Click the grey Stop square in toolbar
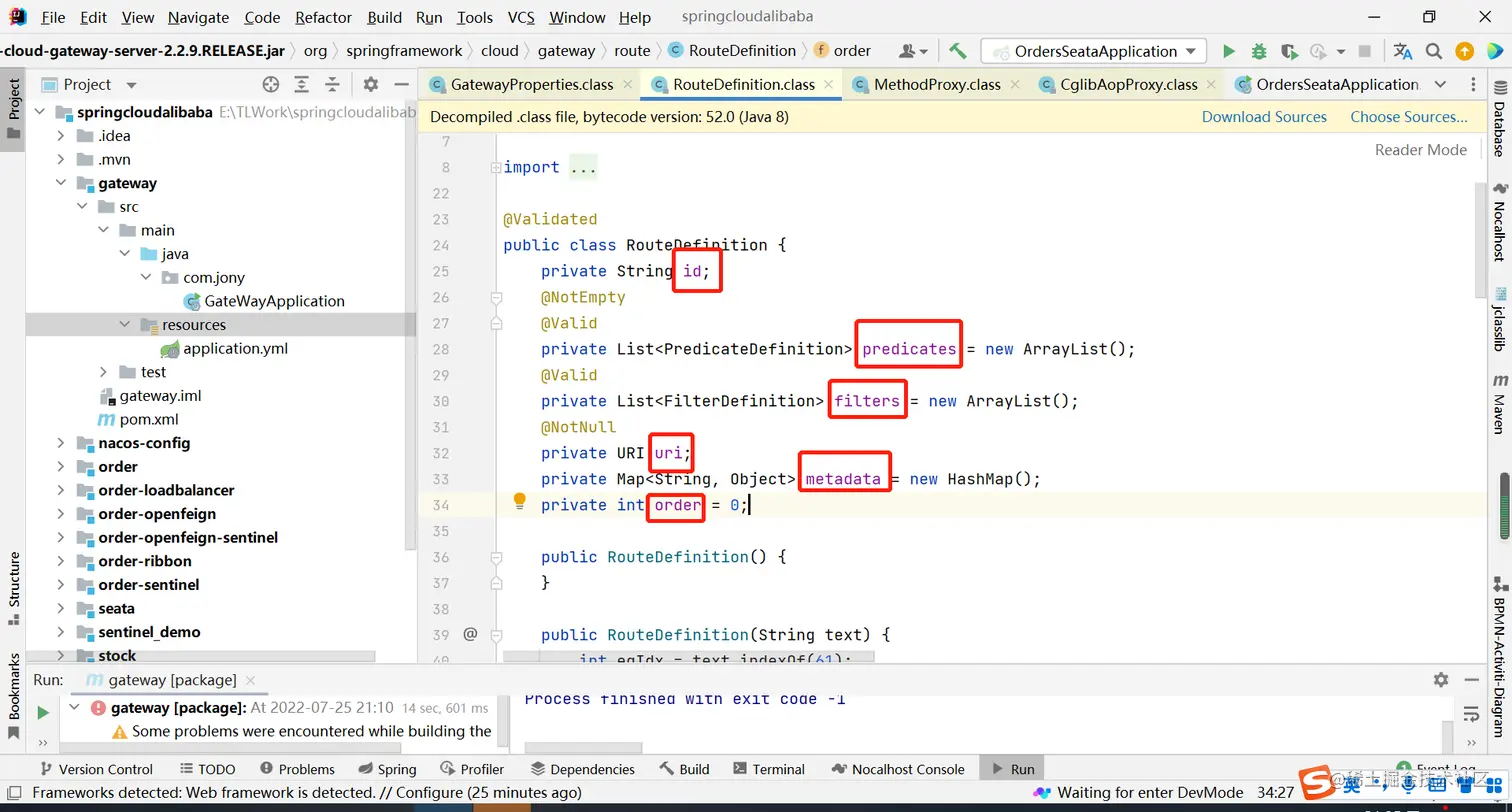Image resolution: width=1512 pixels, height=812 pixels. point(1366,51)
